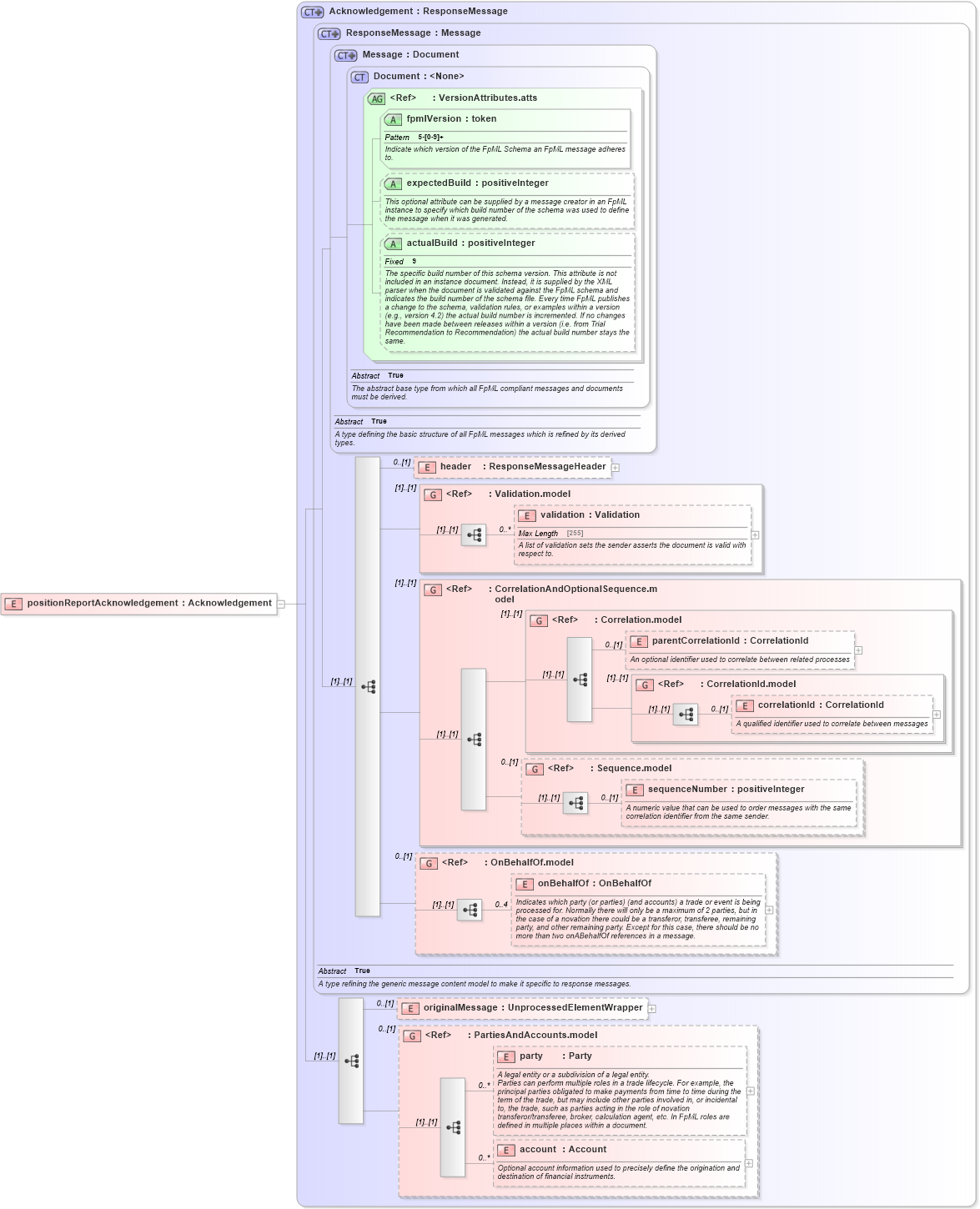Click the 'Pattern 5-[0-9]+' facet text
This screenshot has height=1209, width=980.
(x=415, y=138)
